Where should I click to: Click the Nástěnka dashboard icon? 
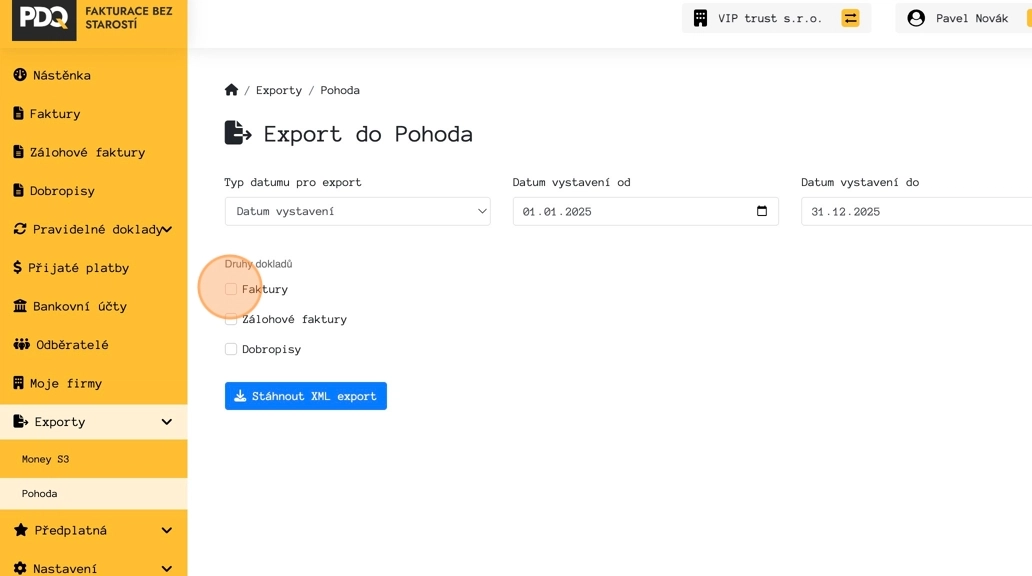point(20,75)
